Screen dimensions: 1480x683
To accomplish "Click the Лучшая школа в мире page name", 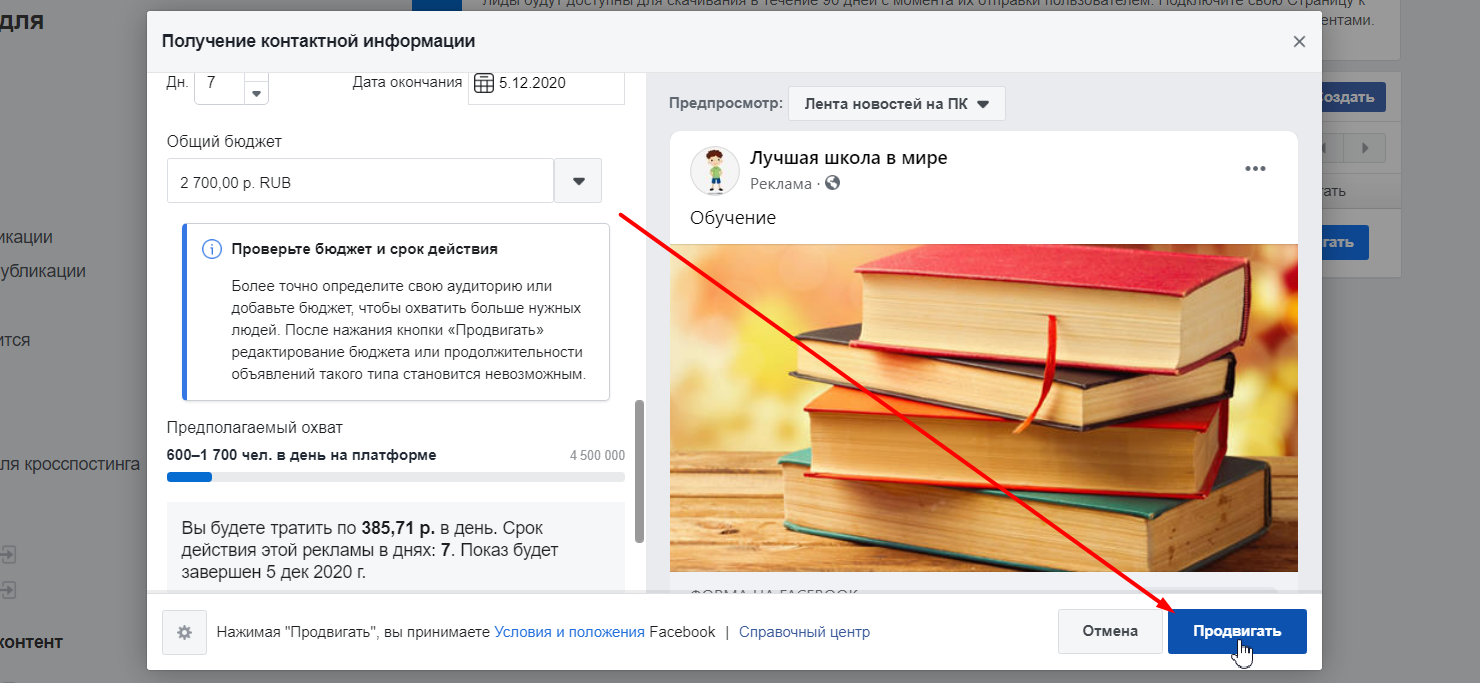I will (x=848, y=158).
